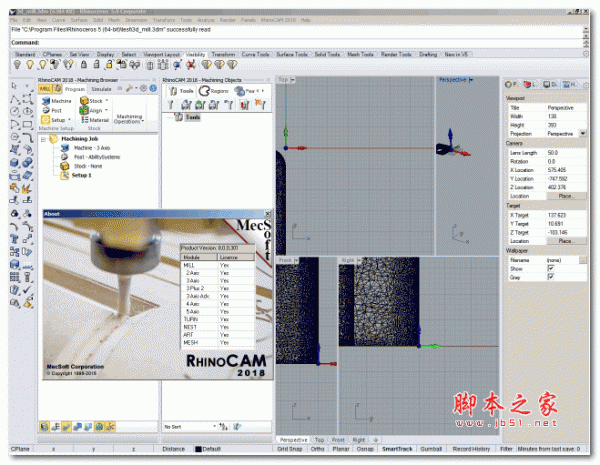Image resolution: width=600 pixels, height=465 pixels.
Task: Click the Box solid tool in left toolbar
Action: 15,163
